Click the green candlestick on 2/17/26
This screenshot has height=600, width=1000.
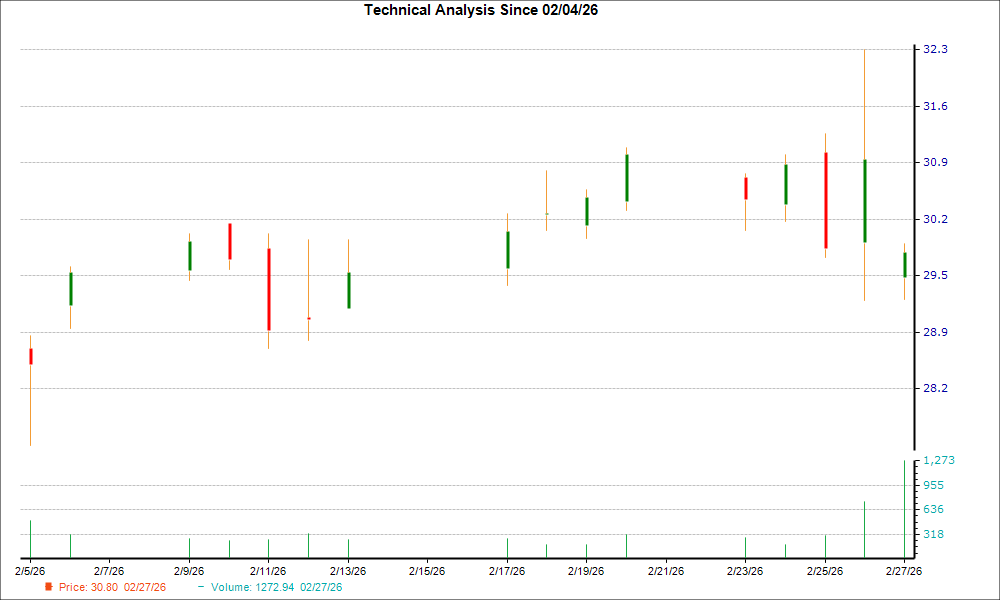508,251
